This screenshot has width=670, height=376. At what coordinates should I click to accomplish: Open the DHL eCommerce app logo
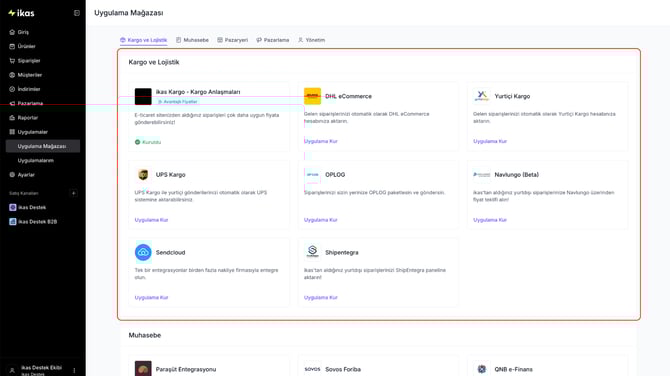(312, 96)
